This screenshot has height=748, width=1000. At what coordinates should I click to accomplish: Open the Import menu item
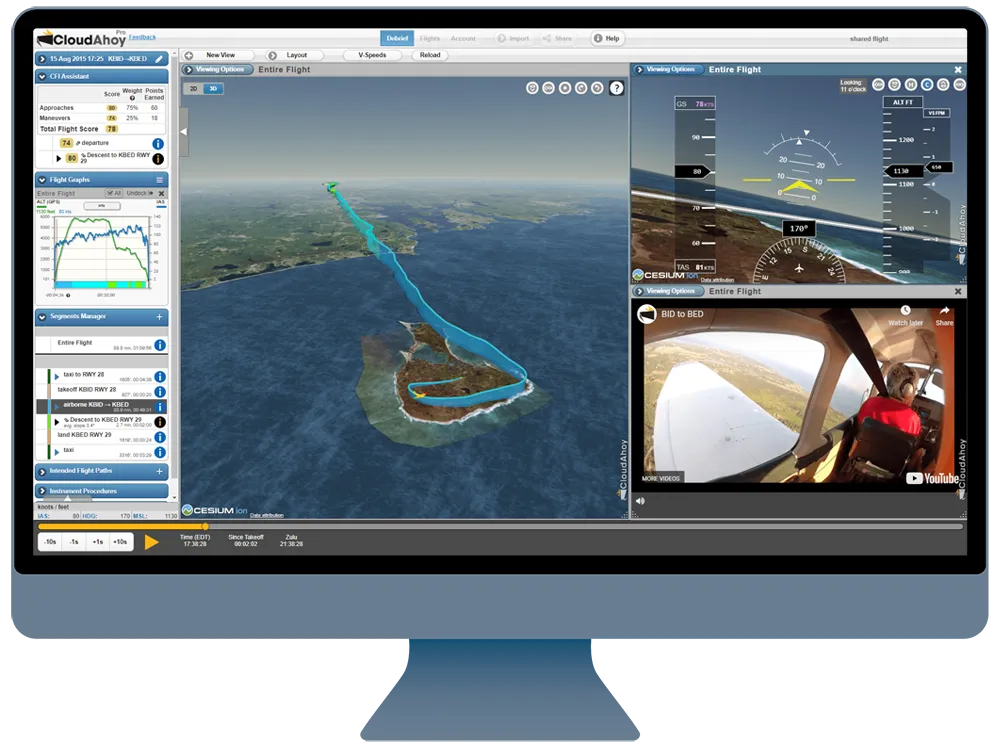click(513, 39)
